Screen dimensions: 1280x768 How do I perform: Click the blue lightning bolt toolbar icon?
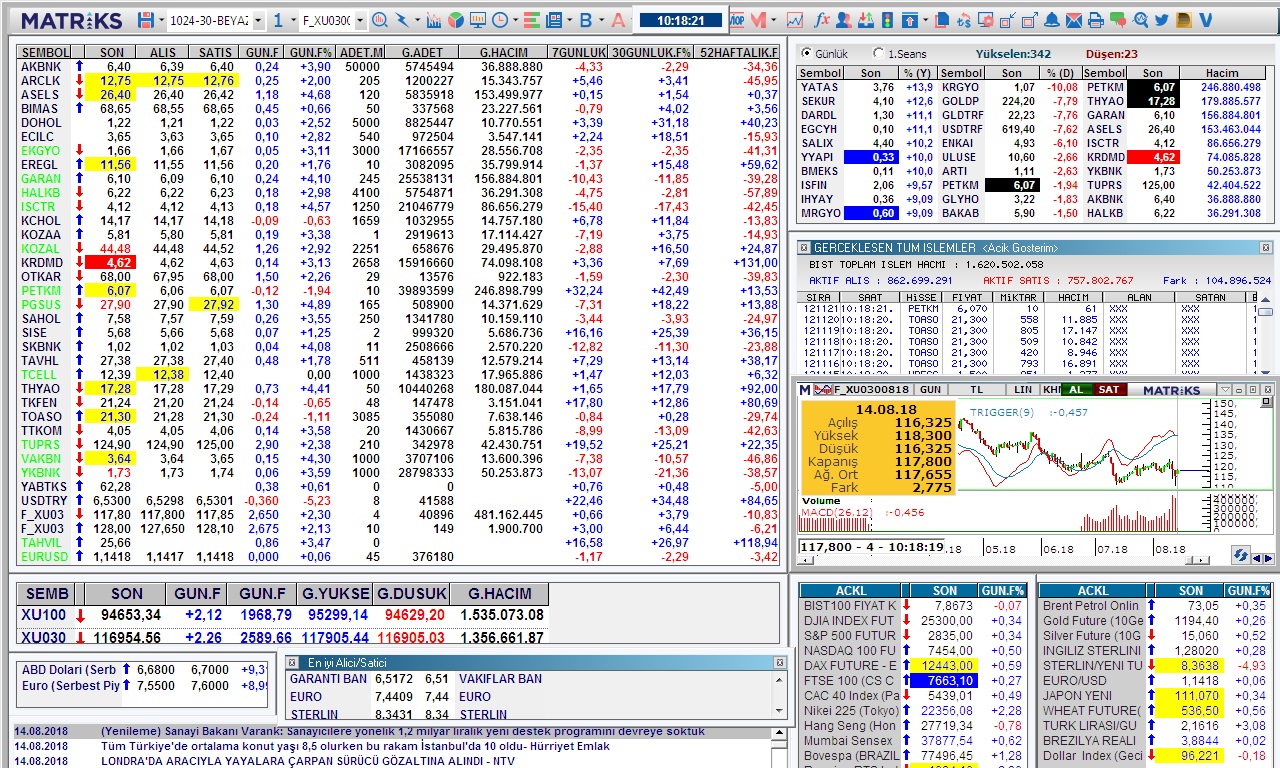pyautogui.click(x=402, y=20)
